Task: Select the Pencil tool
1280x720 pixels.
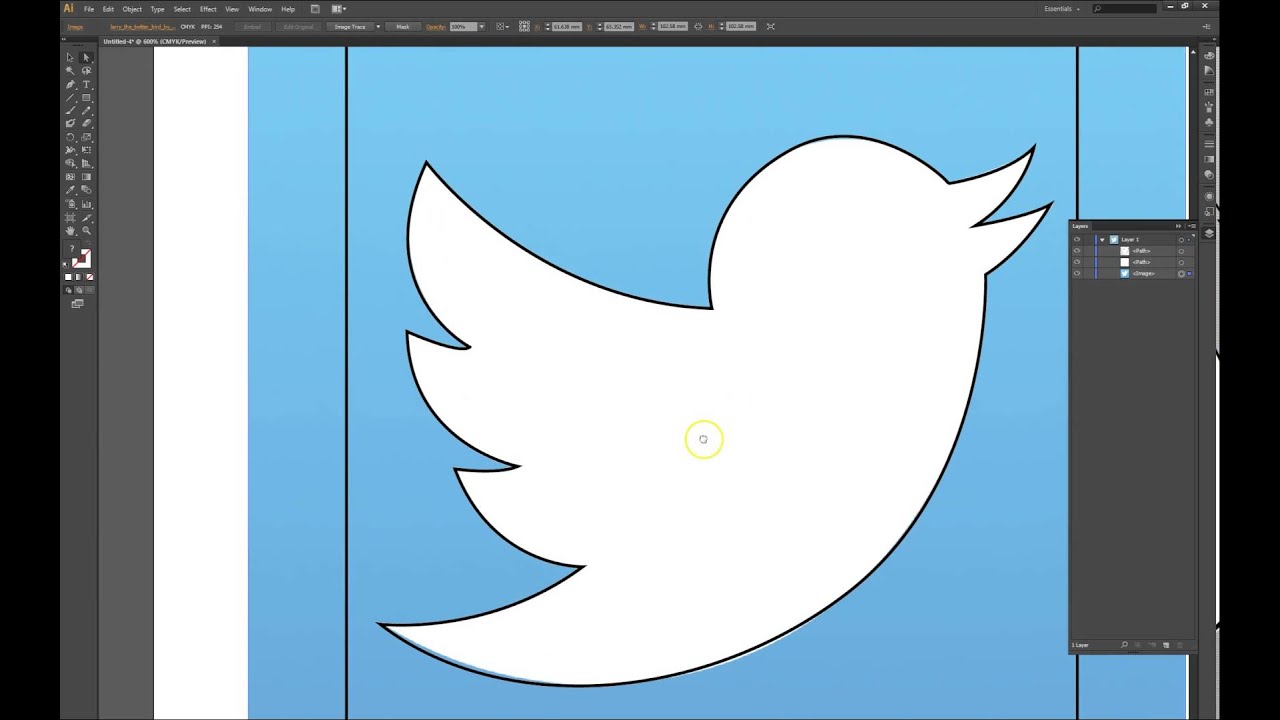Action: coord(86,110)
